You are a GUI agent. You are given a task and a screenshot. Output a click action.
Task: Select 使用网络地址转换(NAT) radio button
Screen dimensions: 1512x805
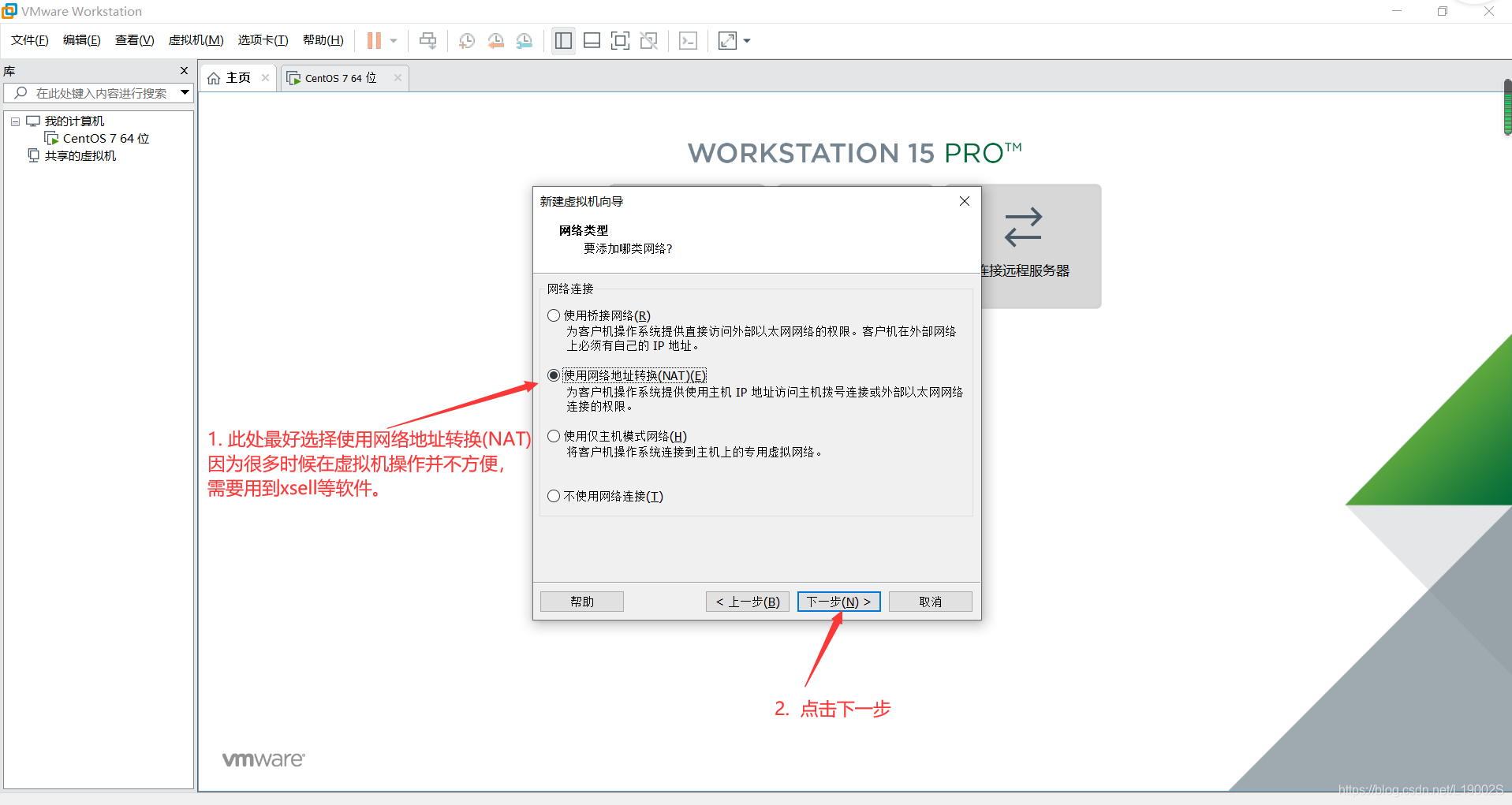[x=554, y=375]
